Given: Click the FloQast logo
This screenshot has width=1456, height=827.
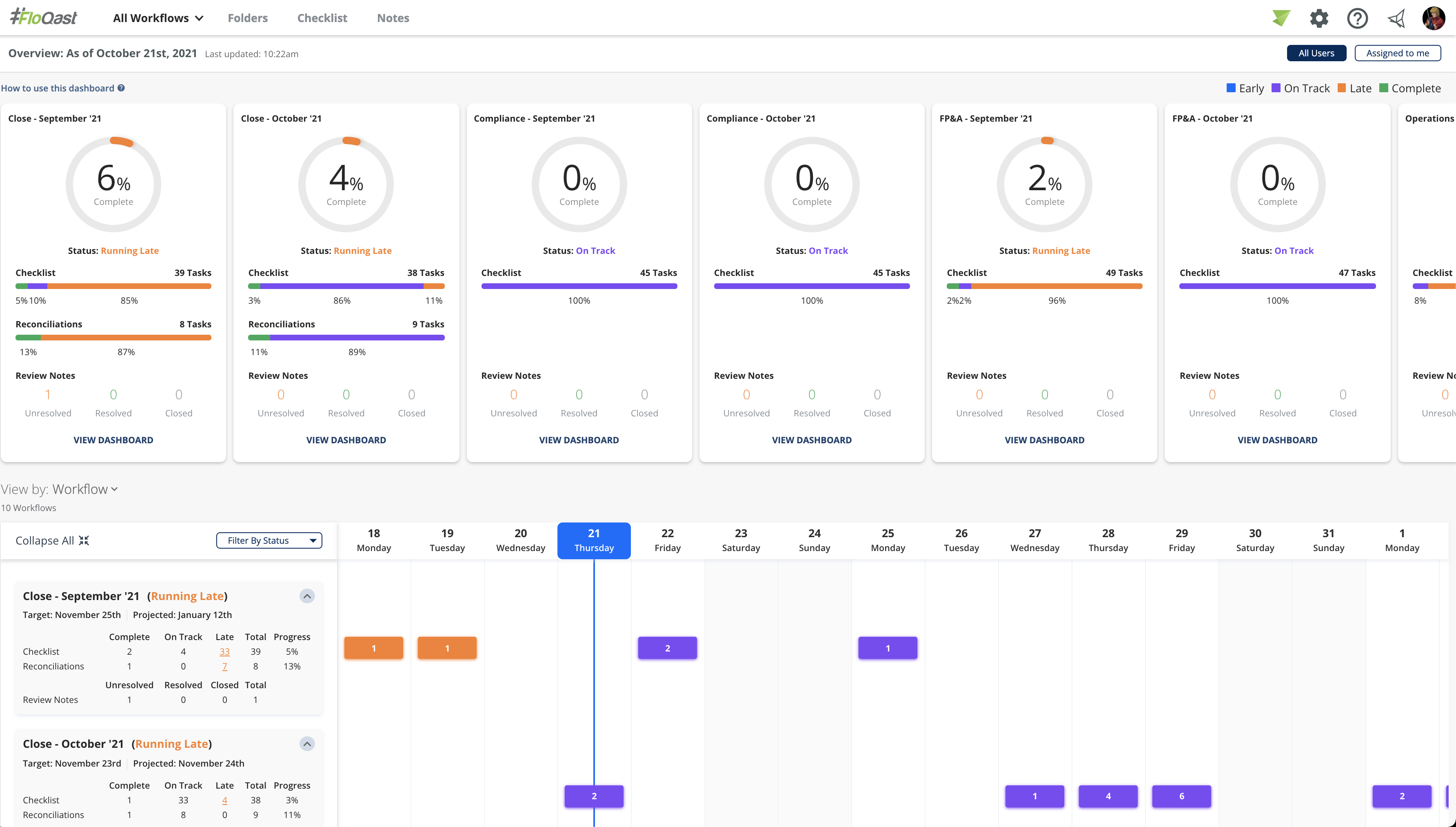Looking at the screenshot, I should [44, 17].
